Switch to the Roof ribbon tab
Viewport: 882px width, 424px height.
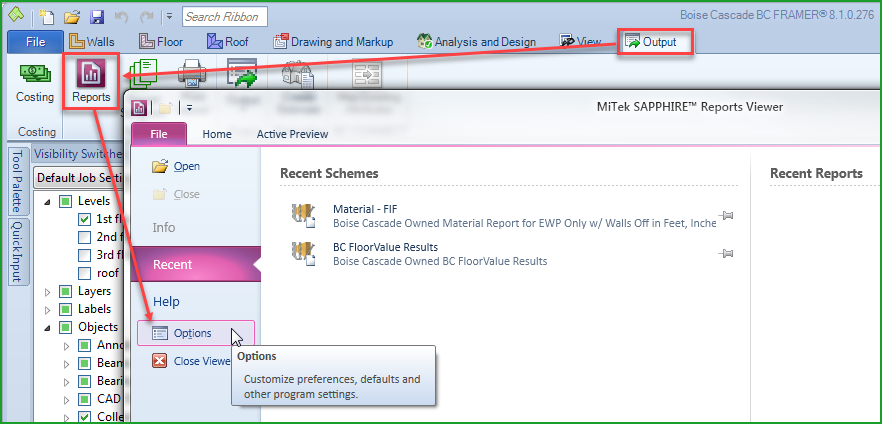click(x=228, y=42)
